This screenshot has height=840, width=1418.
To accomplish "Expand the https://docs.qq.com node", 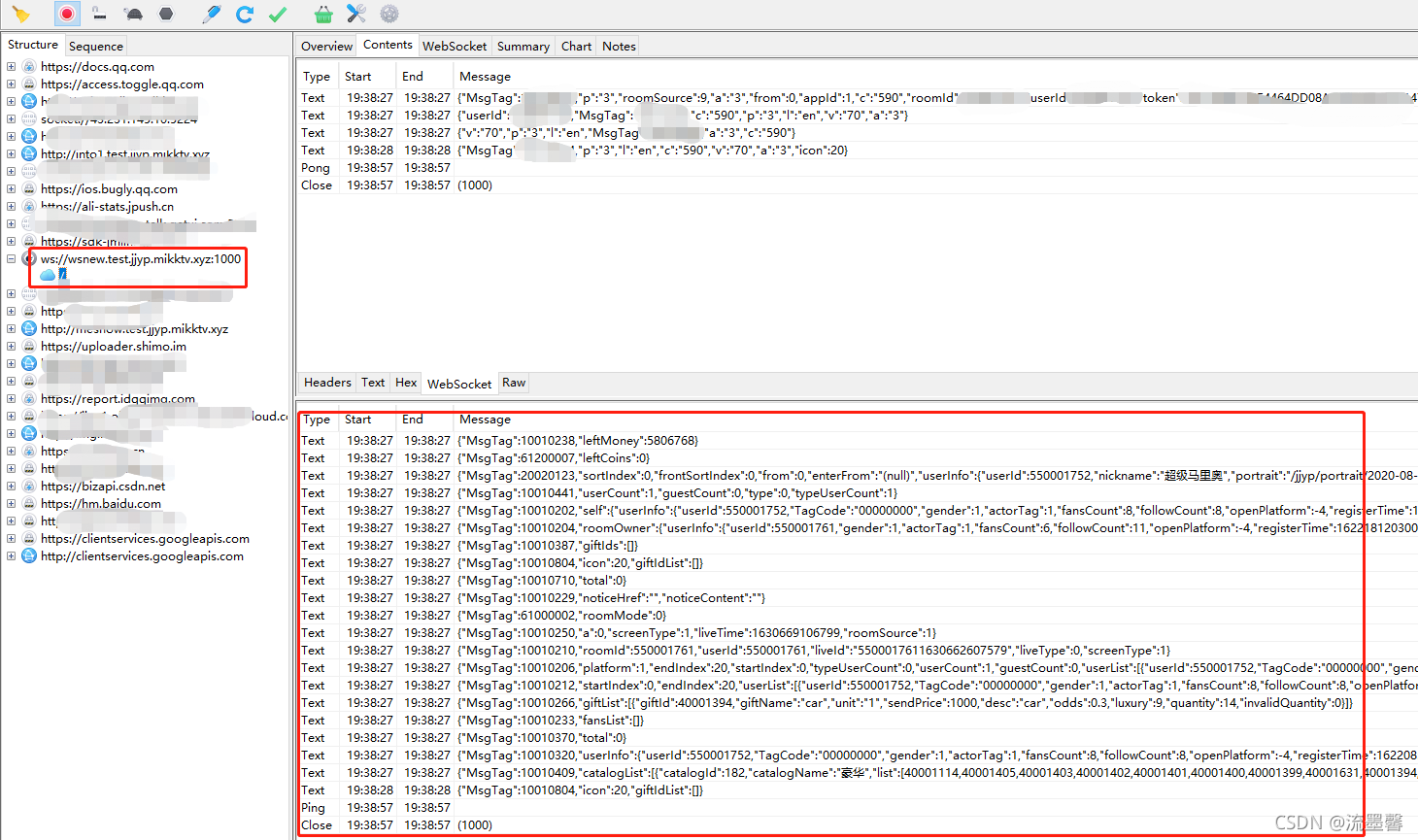I will click(11, 67).
